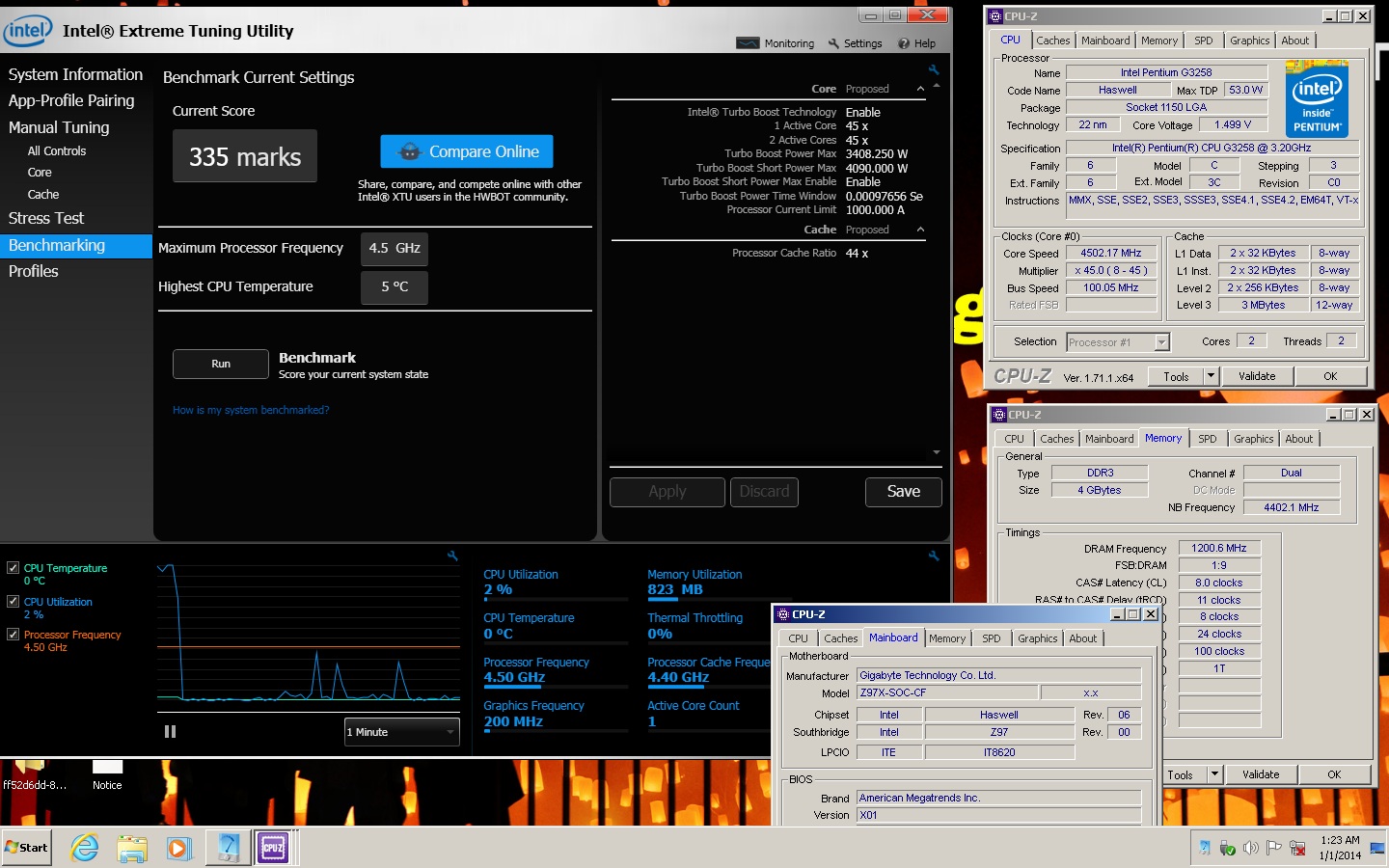Viewport: 1389px width, 868px height.
Task: Switch to Memory tab in Mainboard CPU-Z
Action: click(x=947, y=638)
